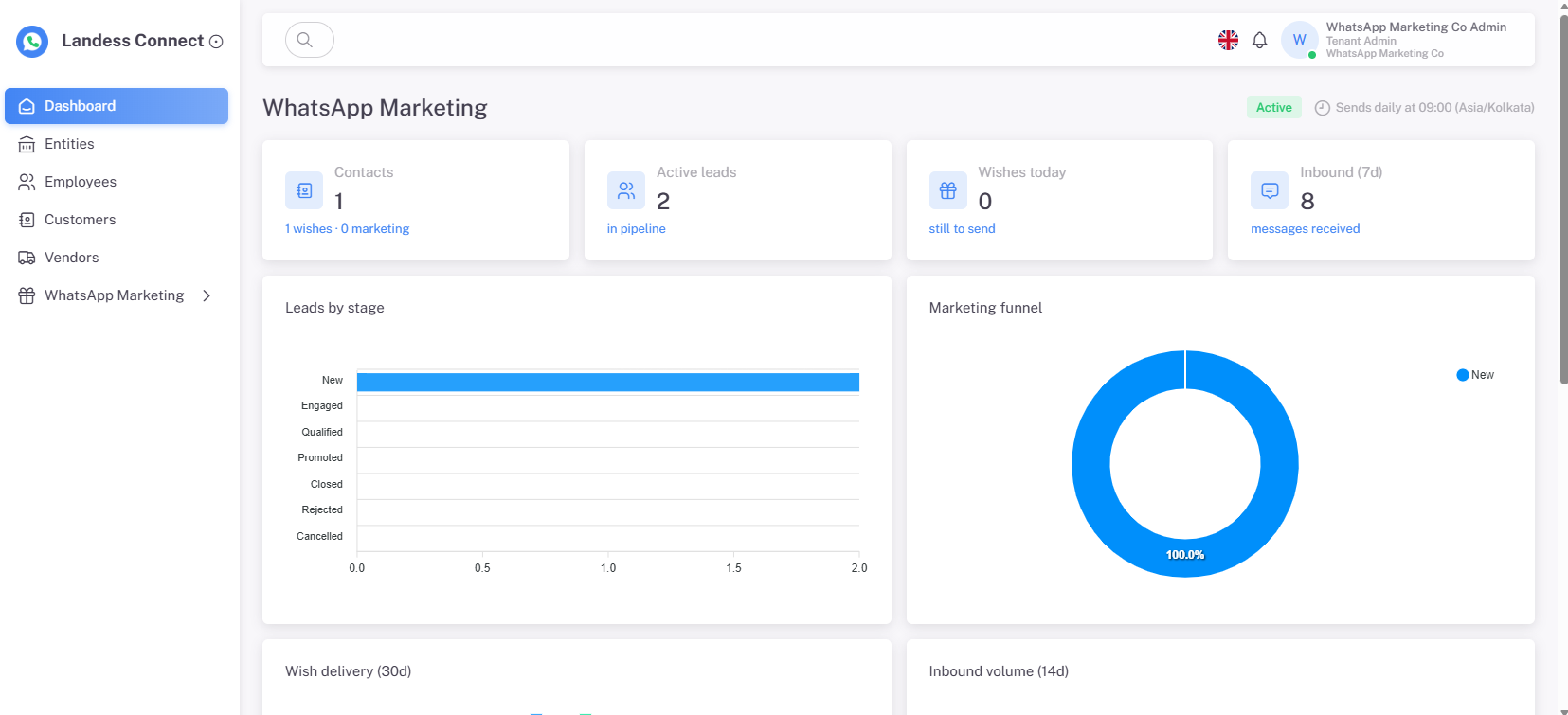
Task: Click the Active leads people icon
Action: coord(626,190)
